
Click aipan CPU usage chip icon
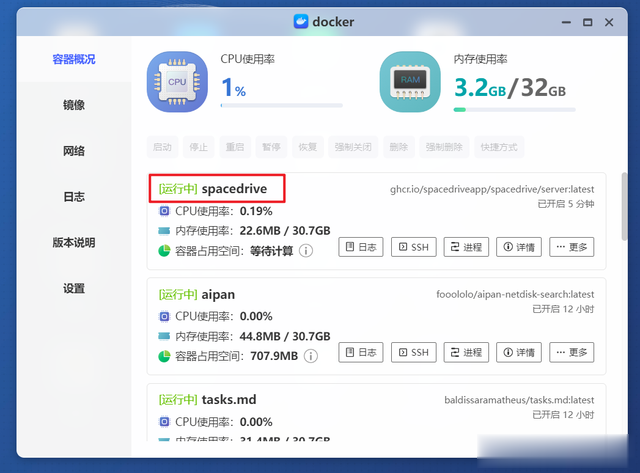[164, 316]
